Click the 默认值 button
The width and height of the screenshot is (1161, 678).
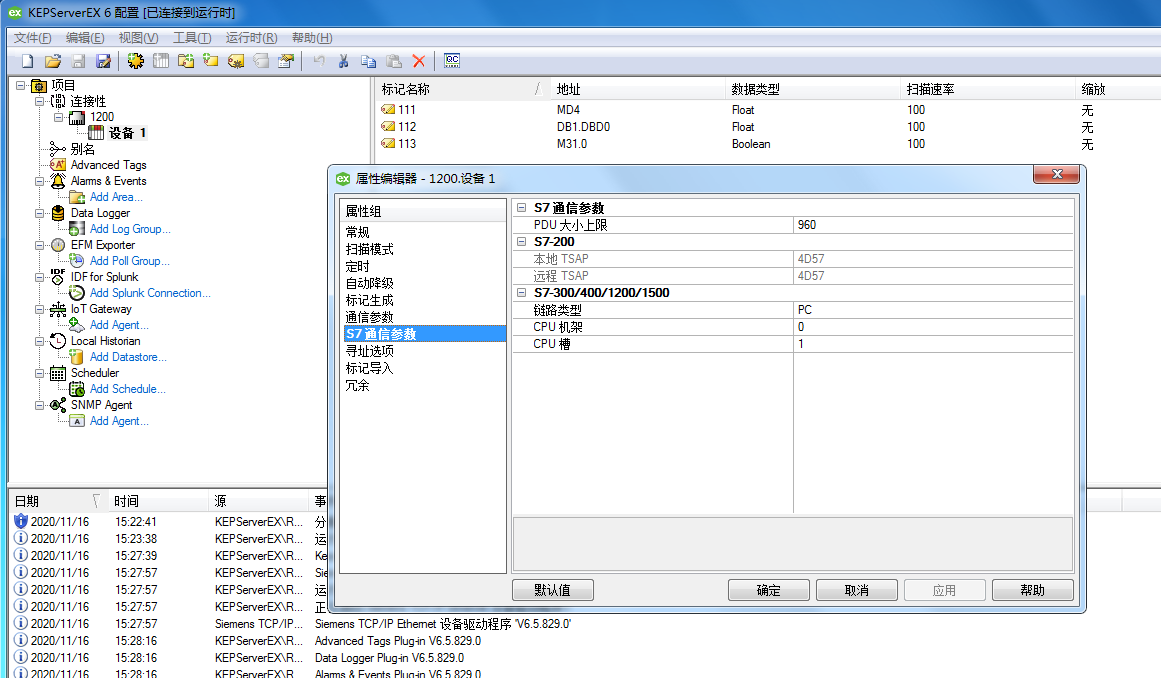pyautogui.click(x=552, y=590)
